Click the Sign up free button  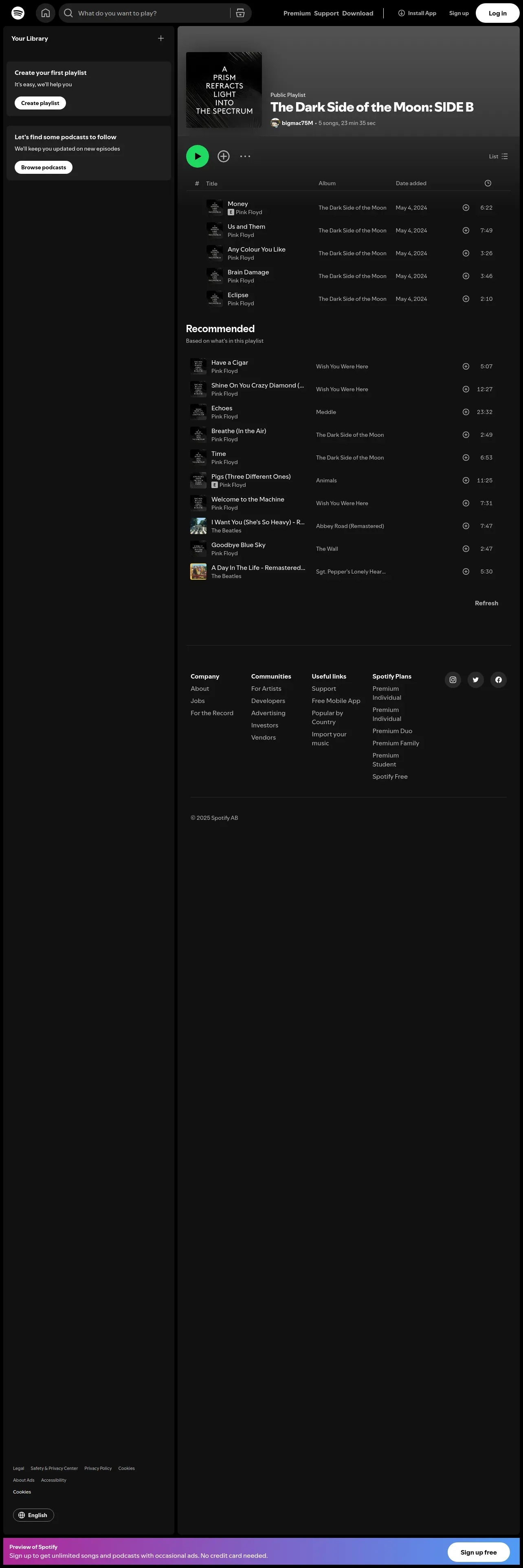coord(479,1552)
